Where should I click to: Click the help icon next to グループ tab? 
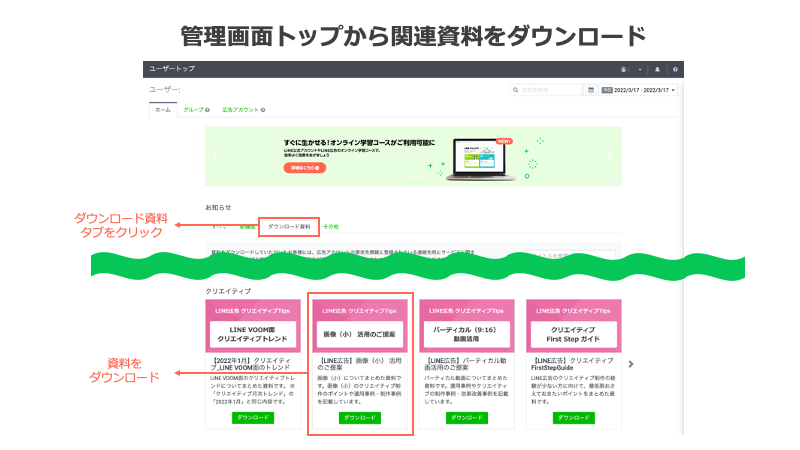(x=206, y=109)
